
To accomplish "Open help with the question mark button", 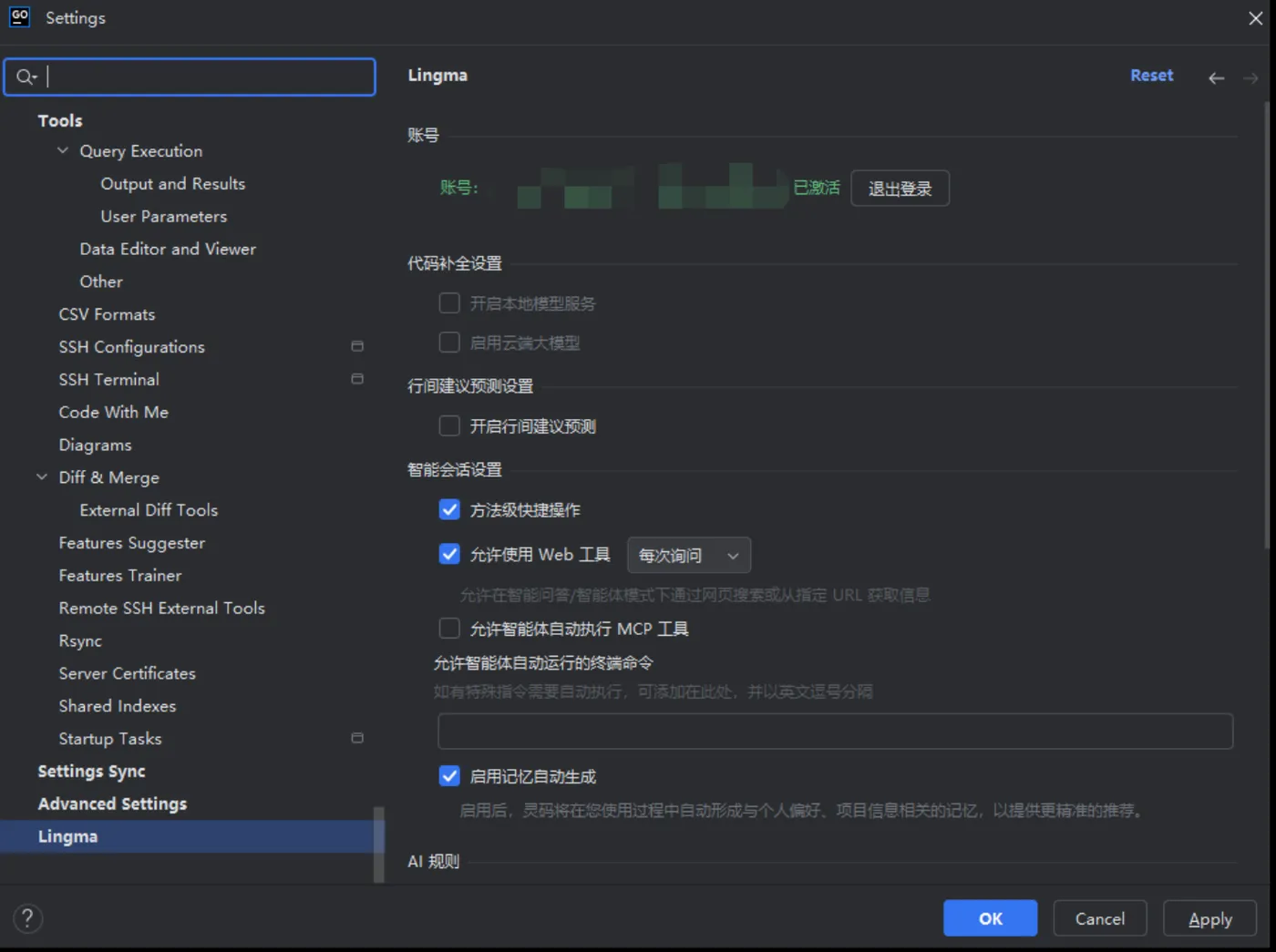I will (28, 918).
